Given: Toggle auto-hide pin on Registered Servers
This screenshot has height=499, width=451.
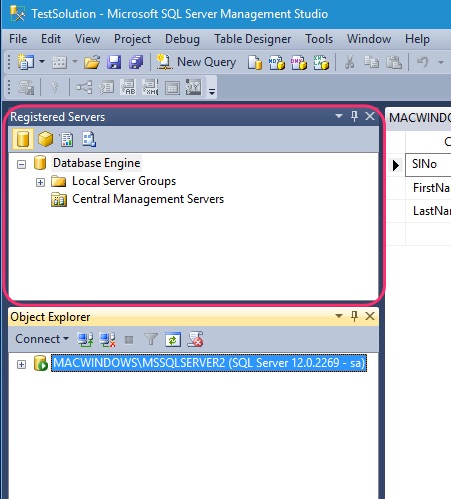Looking at the screenshot, I should [x=354, y=116].
